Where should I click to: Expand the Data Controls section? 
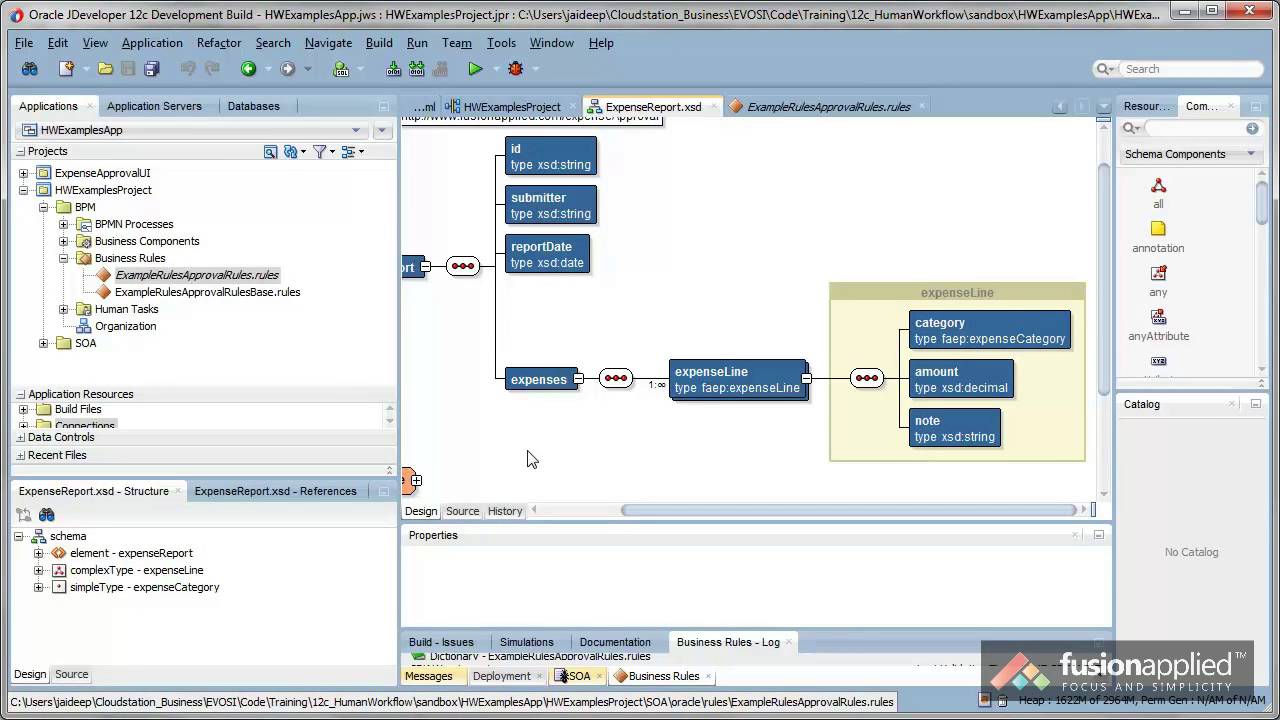click(21, 438)
